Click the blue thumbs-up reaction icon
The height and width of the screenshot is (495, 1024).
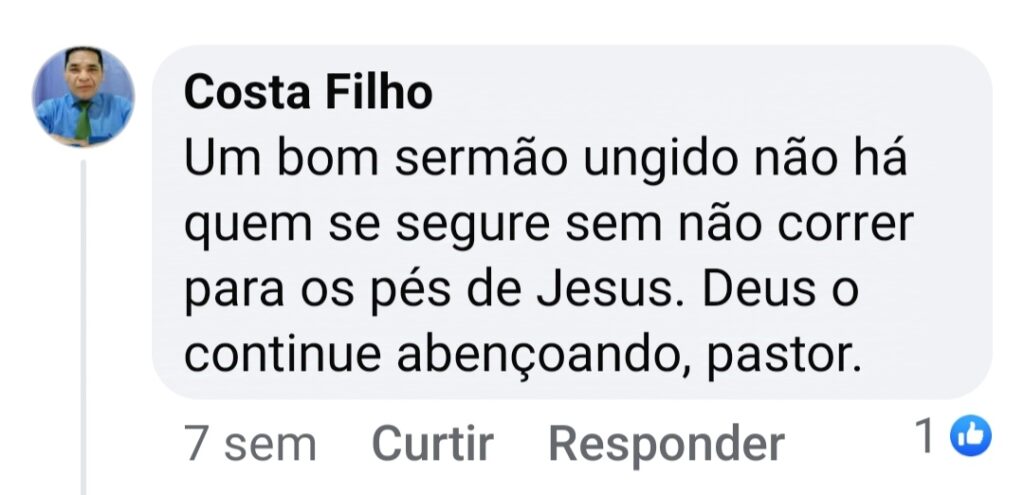pyautogui.click(x=969, y=436)
